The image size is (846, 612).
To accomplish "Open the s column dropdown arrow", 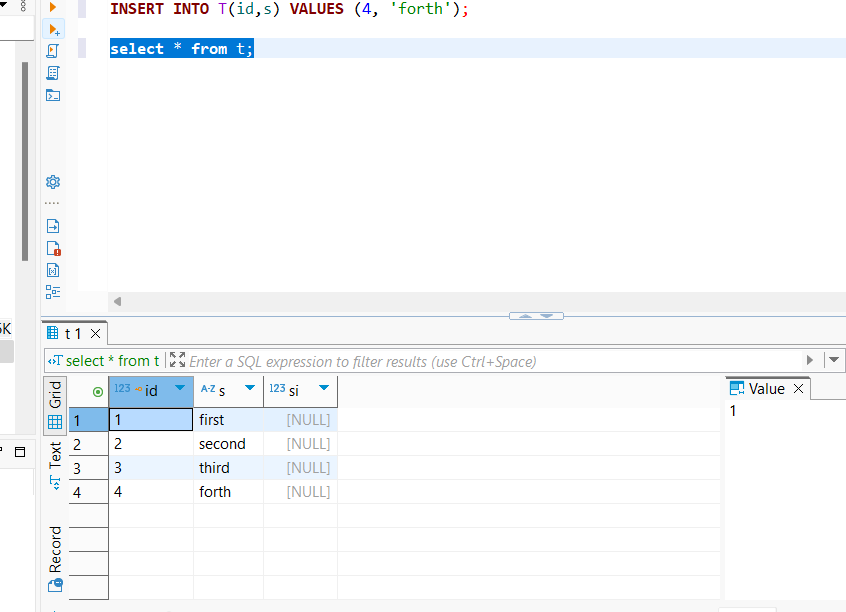I will (250, 388).
